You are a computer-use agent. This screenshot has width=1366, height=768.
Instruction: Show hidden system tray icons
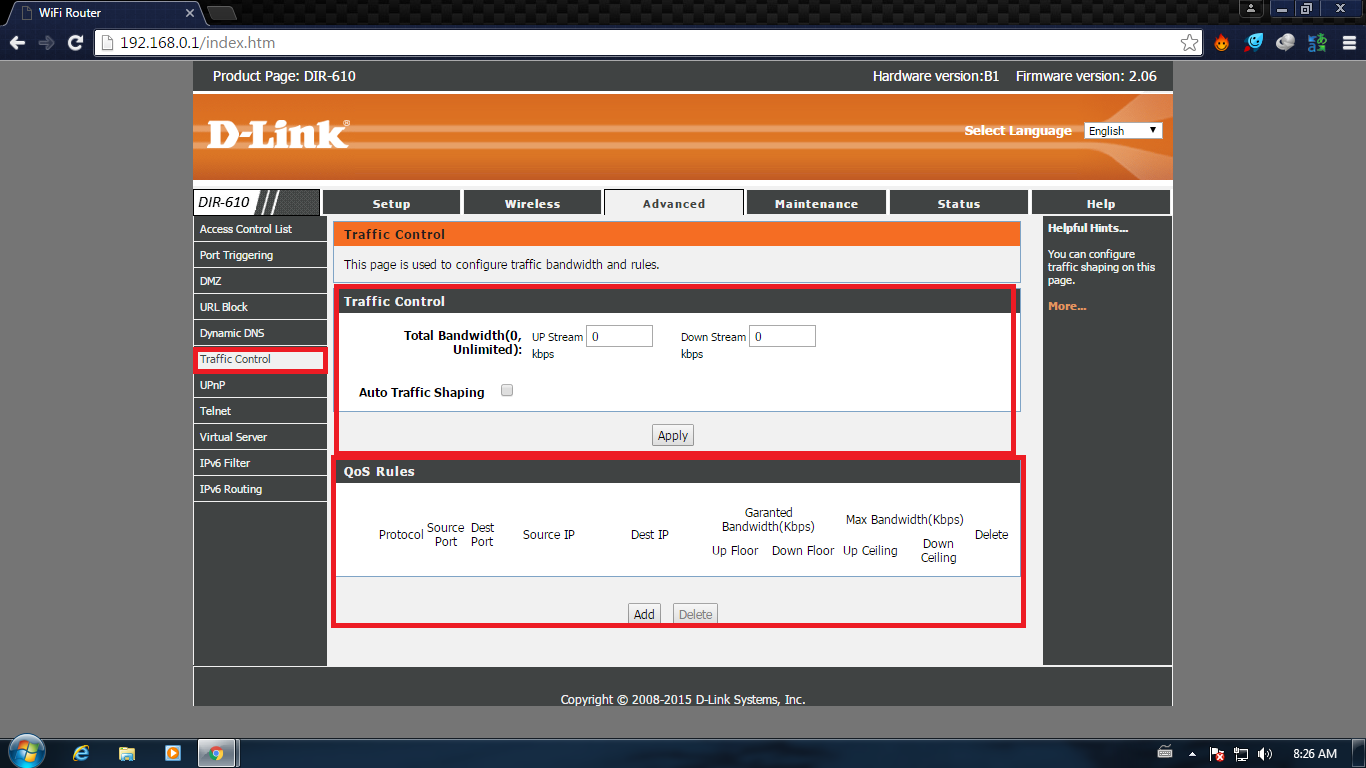click(x=1192, y=754)
